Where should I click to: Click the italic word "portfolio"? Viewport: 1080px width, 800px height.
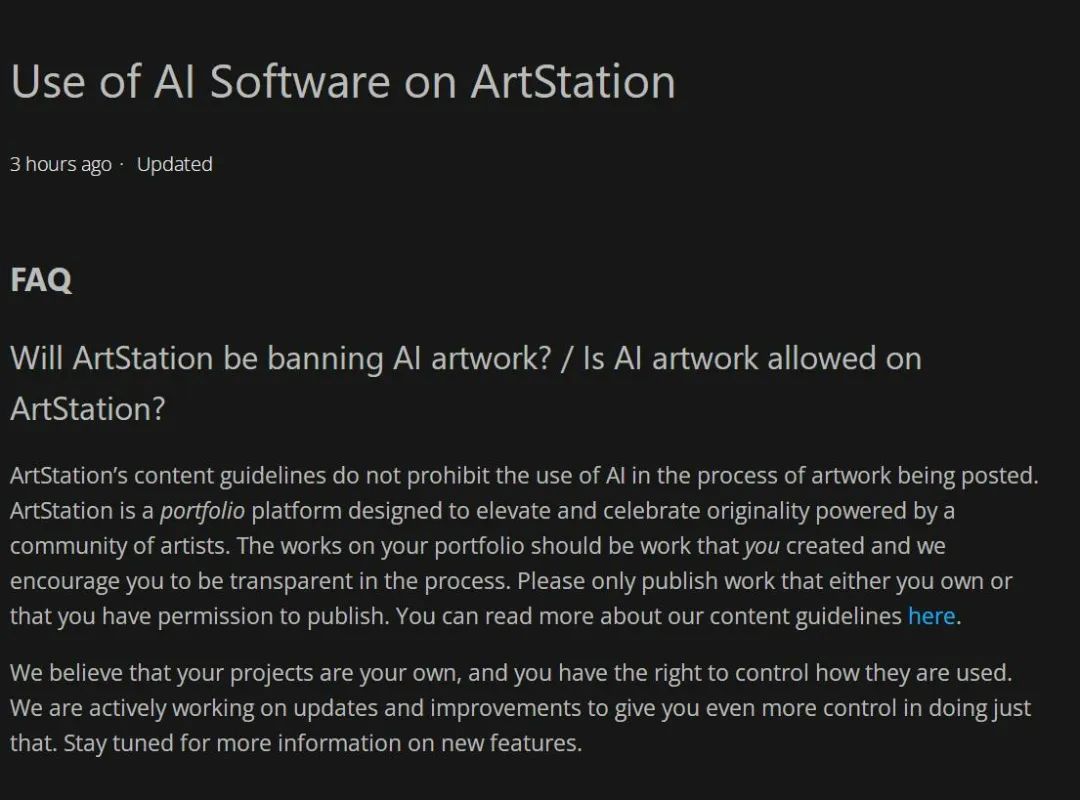click(x=202, y=511)
